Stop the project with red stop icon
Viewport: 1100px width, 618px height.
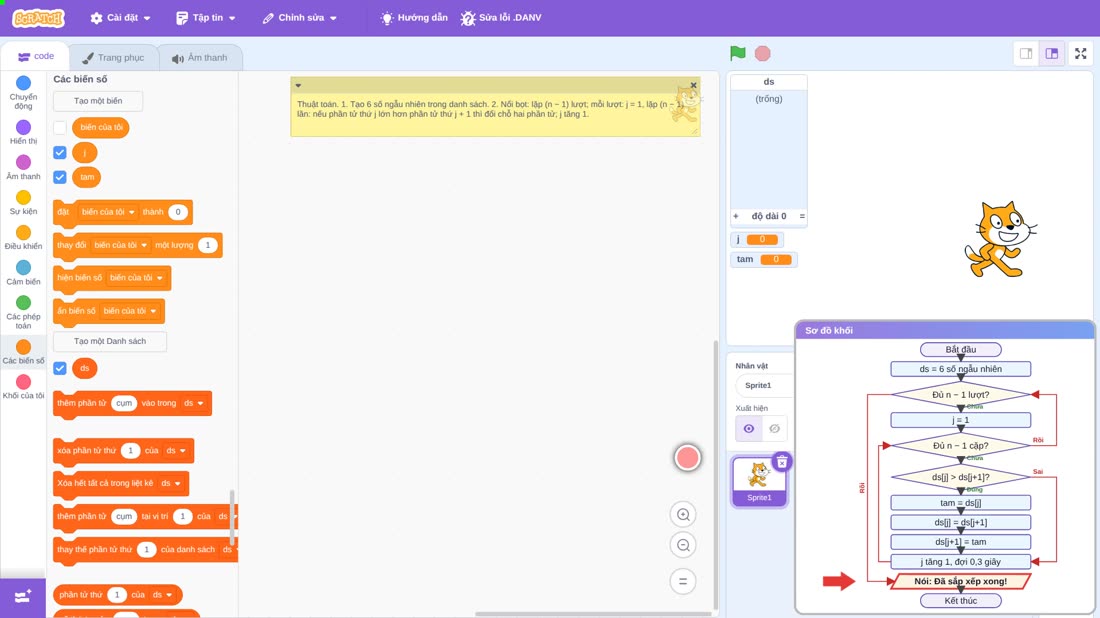pos(763,53)
